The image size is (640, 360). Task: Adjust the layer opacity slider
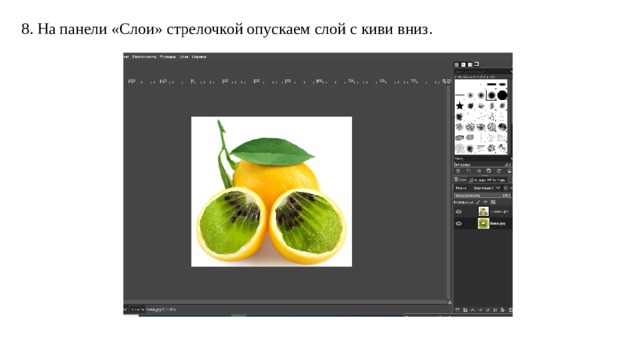coord(482,196)
